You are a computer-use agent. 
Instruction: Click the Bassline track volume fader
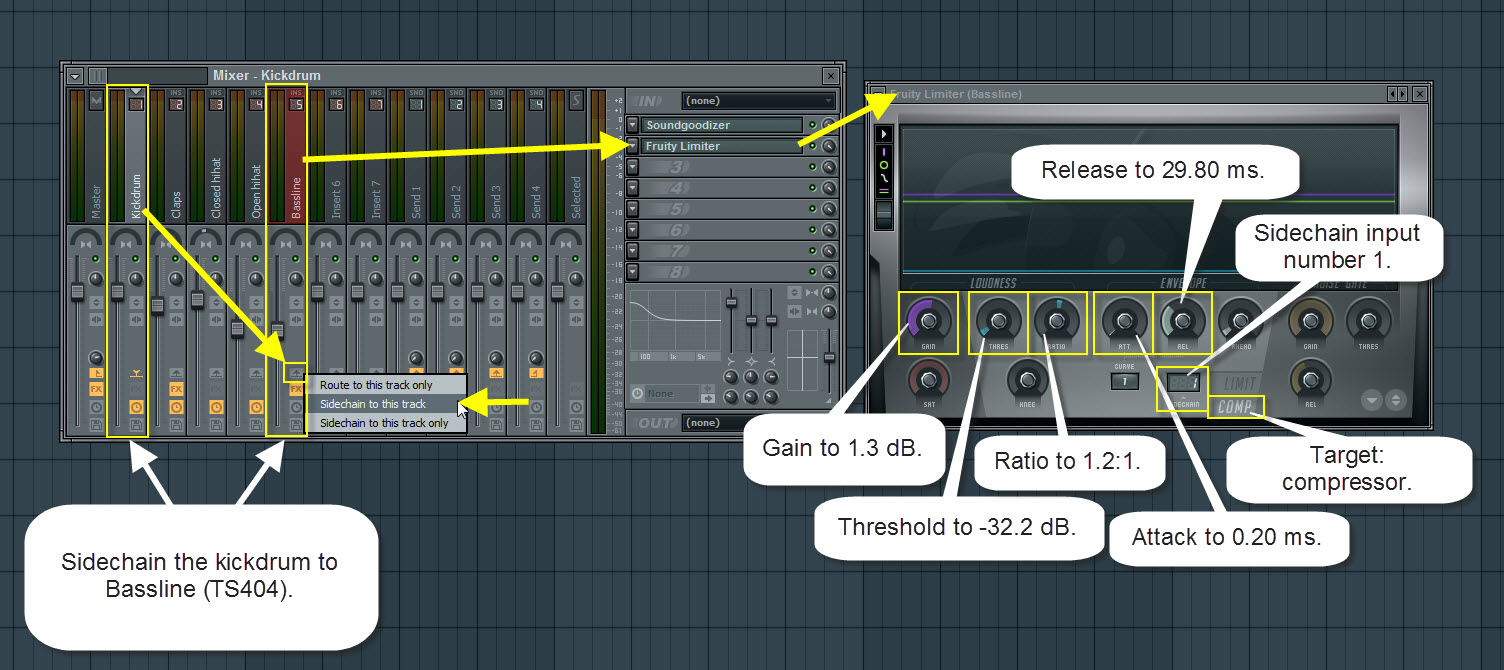tap(277, 328)
